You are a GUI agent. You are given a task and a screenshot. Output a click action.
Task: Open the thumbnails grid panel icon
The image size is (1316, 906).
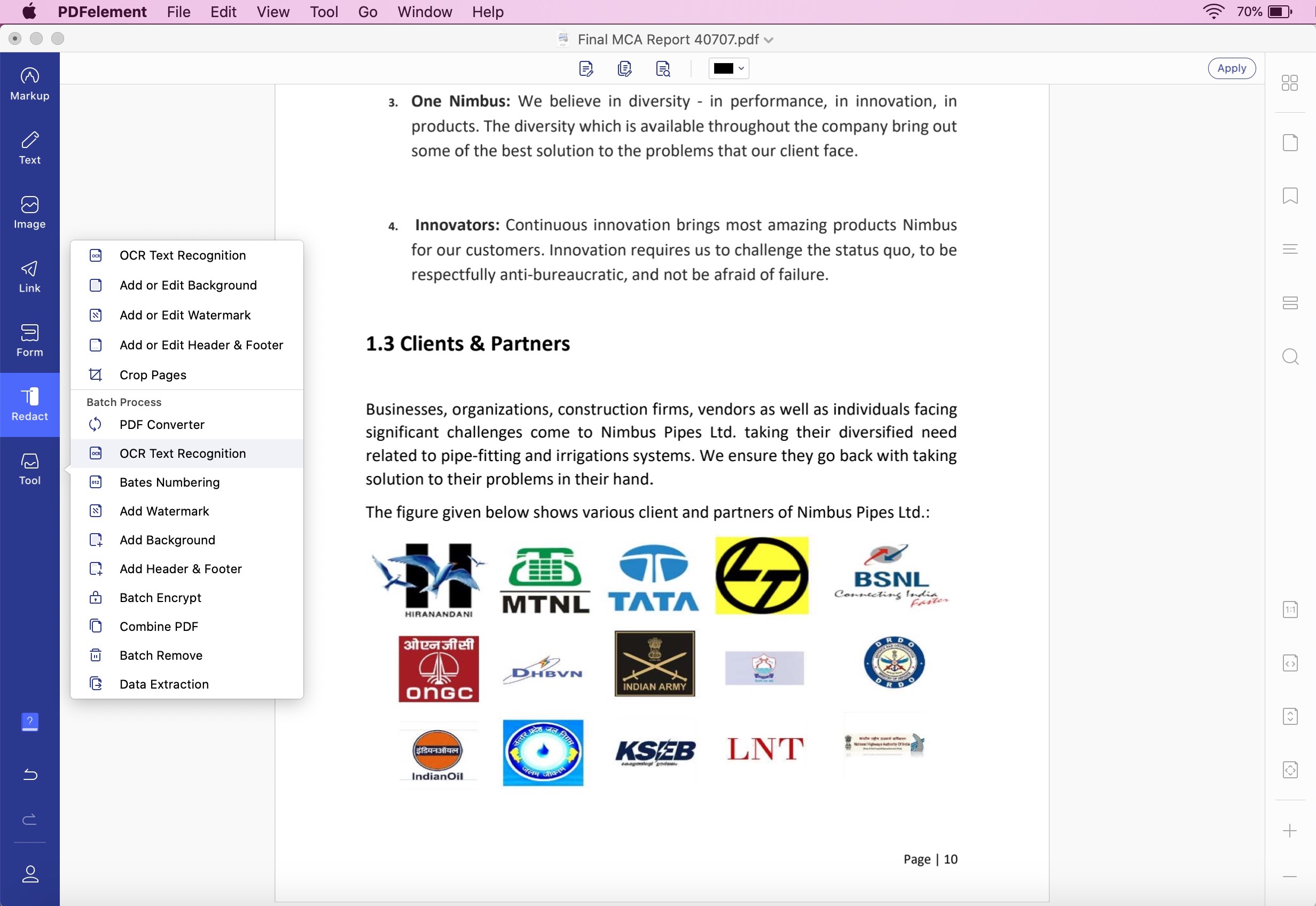point(1289,83)
